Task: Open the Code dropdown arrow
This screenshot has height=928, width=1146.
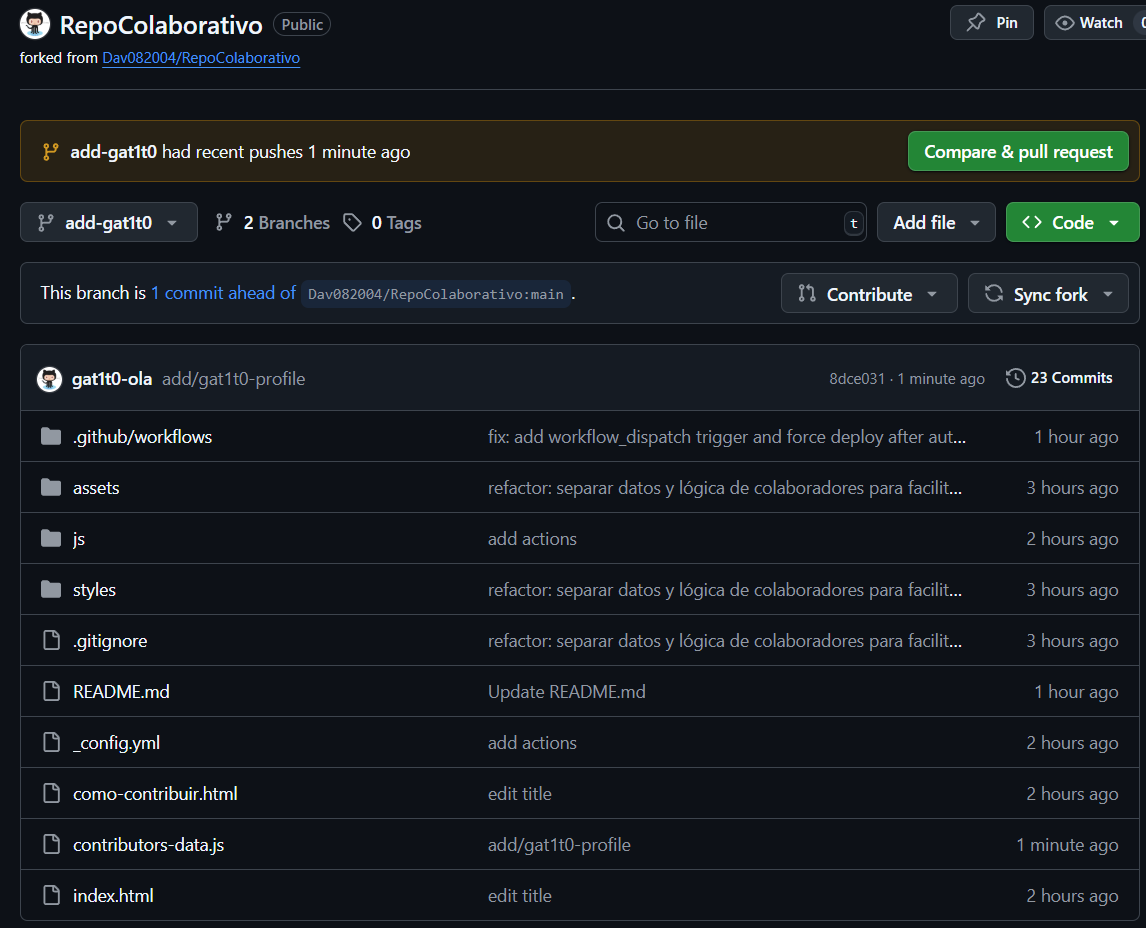Action: 1114,223
